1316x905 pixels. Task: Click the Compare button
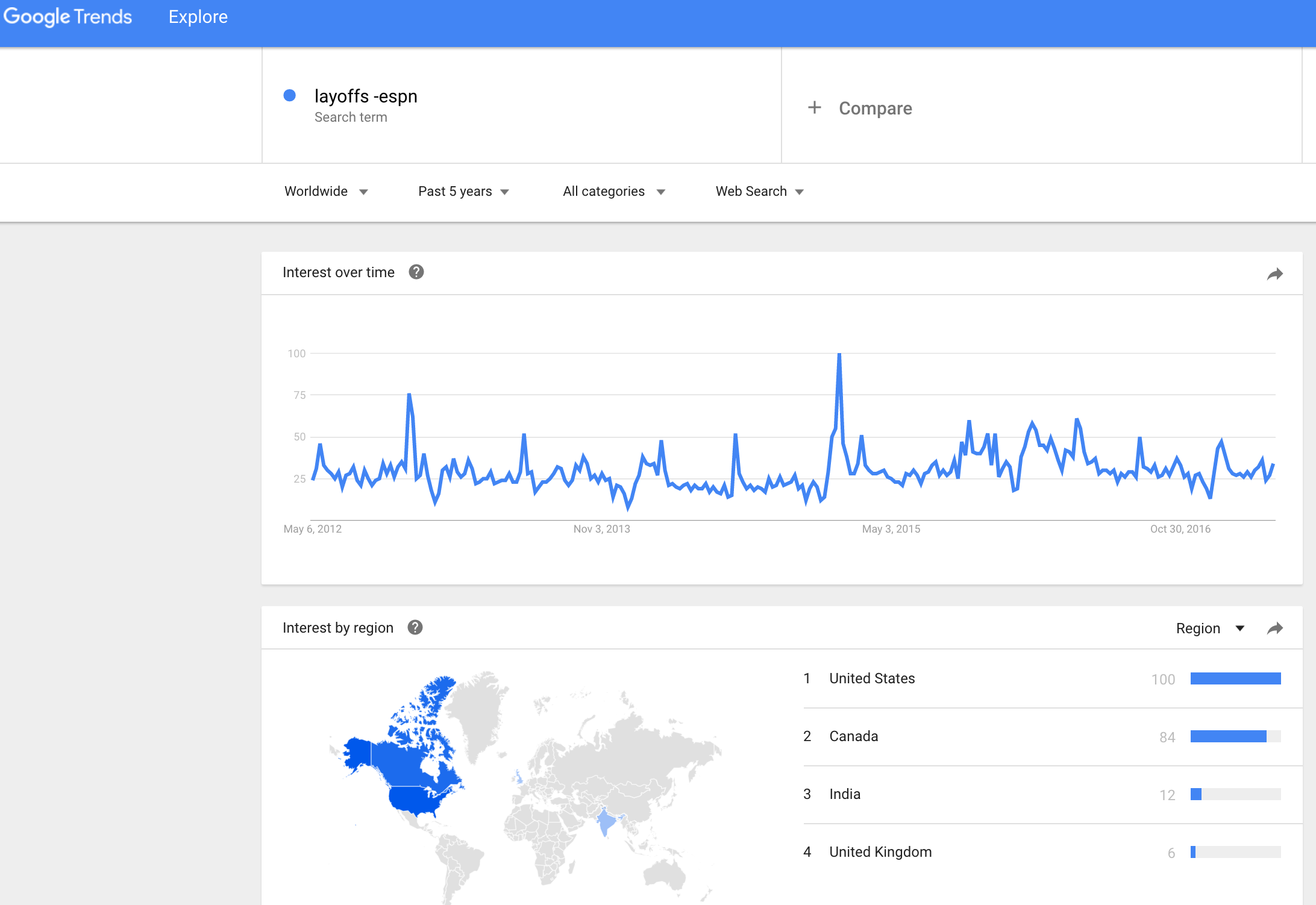coord(875,108)
